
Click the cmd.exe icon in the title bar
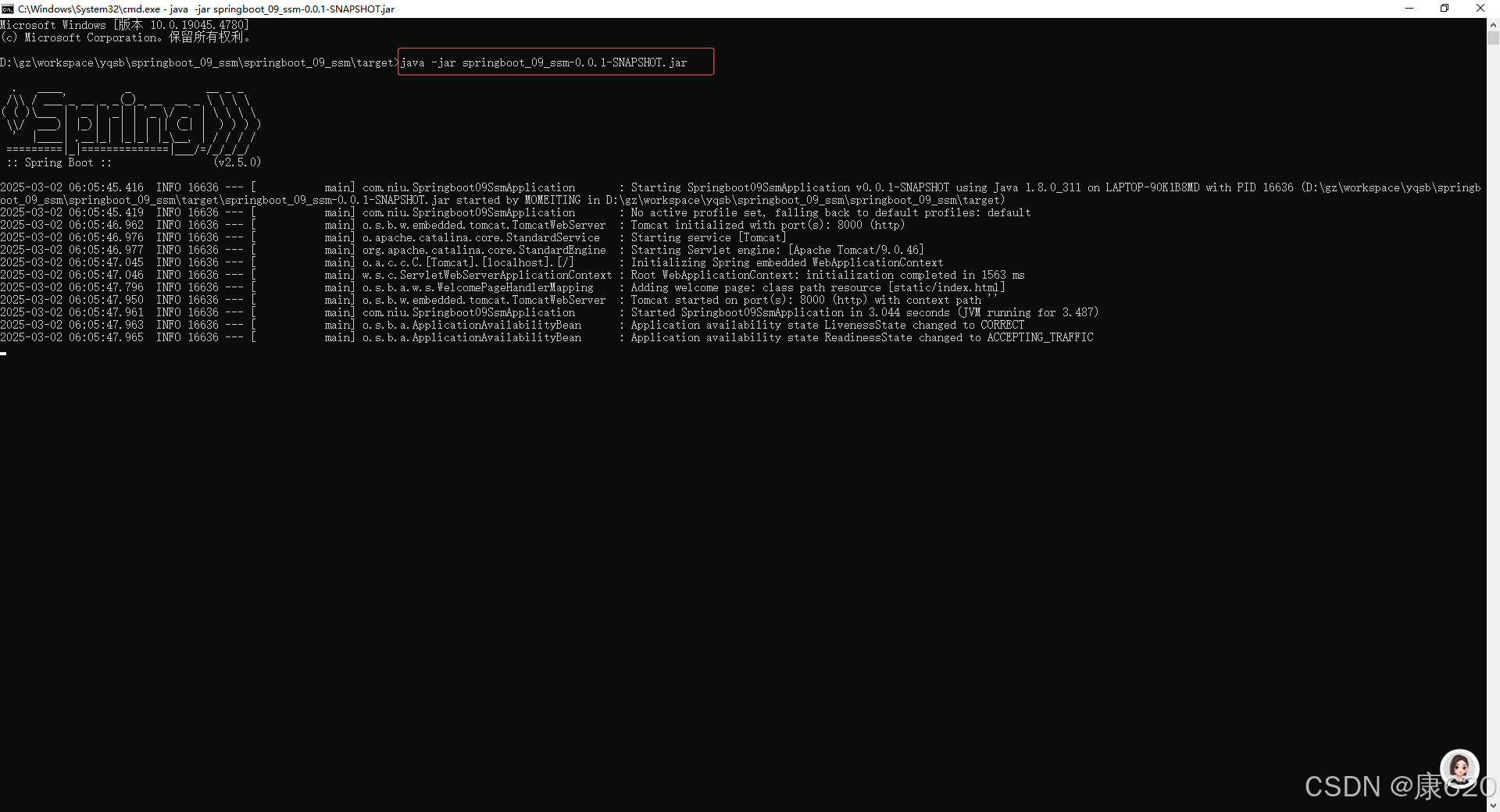(x=8, y=9)
